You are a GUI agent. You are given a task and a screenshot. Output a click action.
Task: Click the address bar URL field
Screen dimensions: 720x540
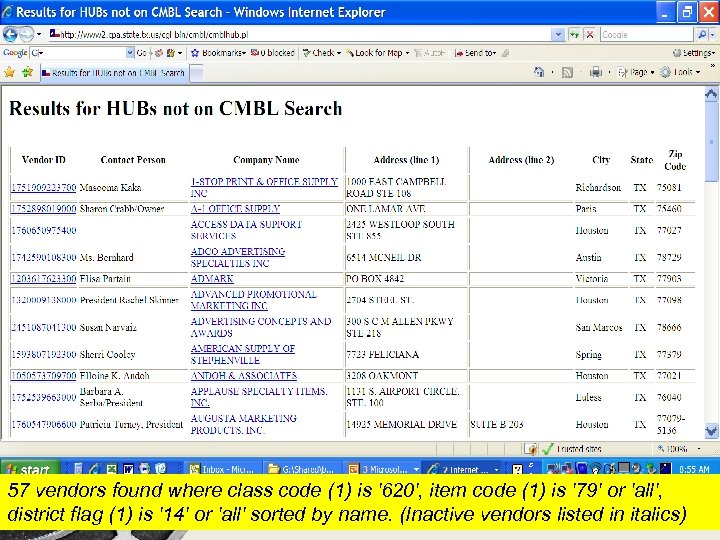[x=299, y=34]
